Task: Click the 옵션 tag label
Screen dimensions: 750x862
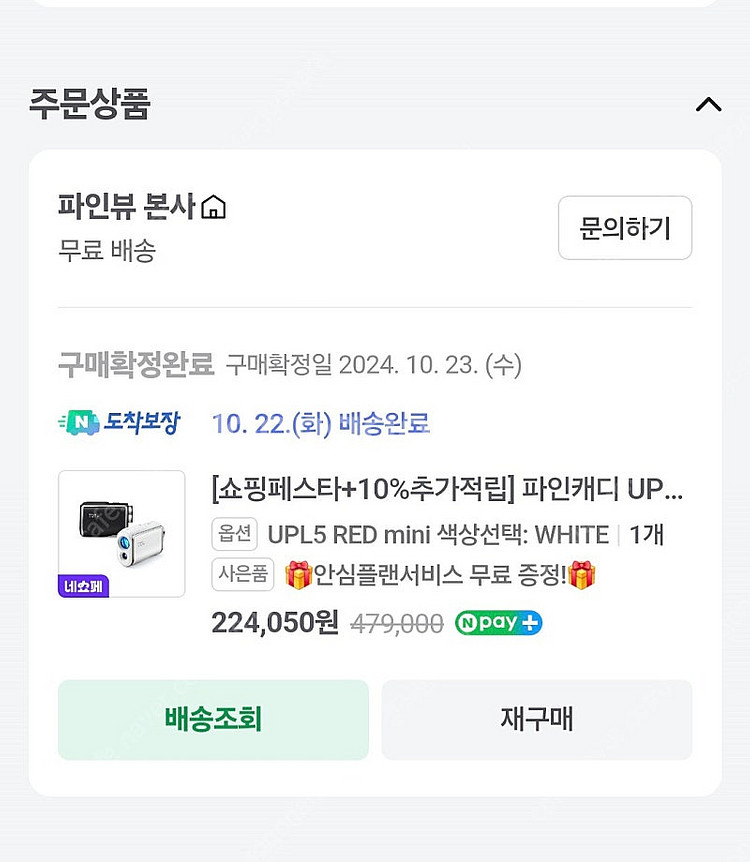Action: click(x=234, y=534)
